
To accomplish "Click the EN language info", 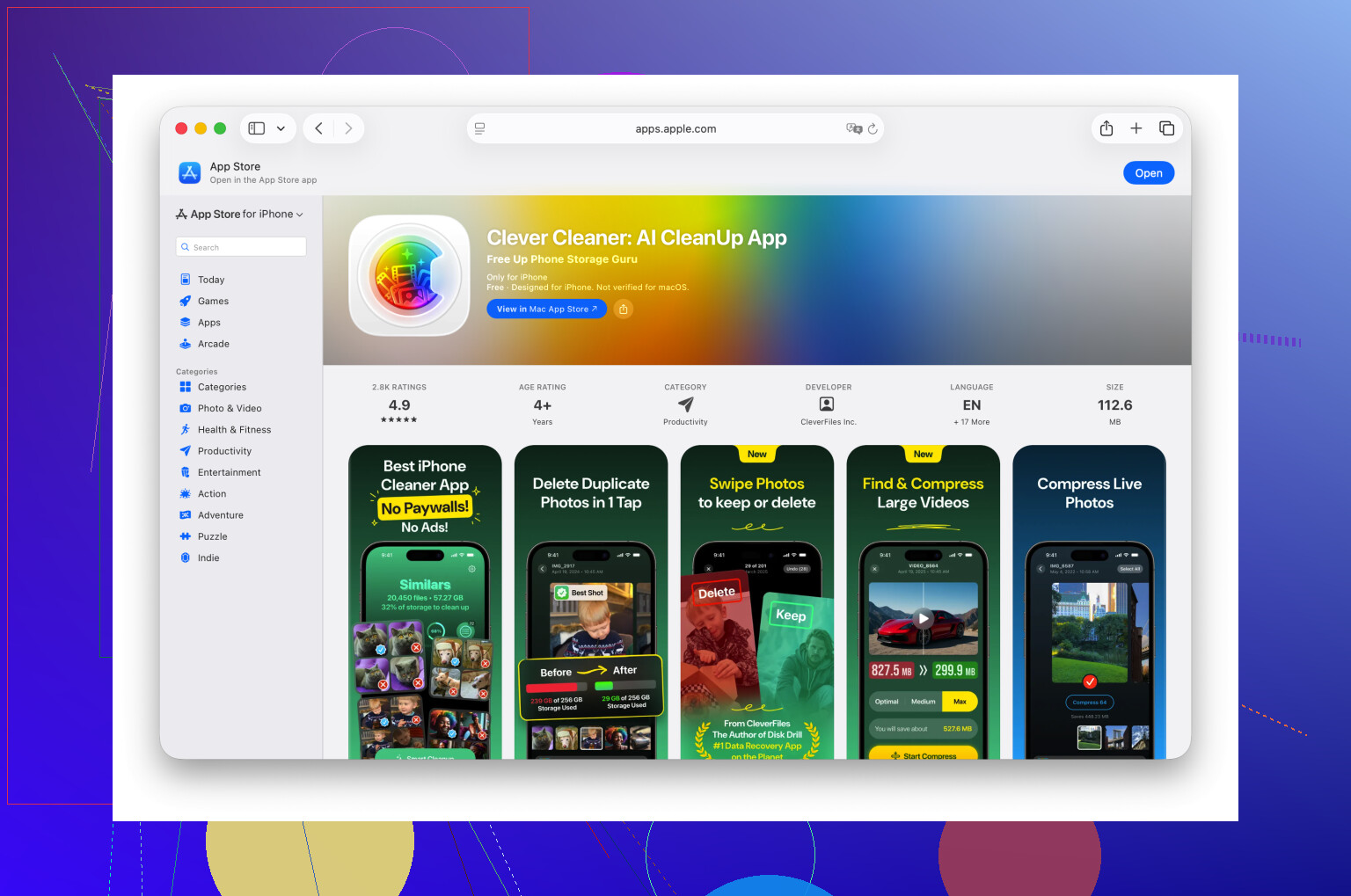I will tap(972, 405).
